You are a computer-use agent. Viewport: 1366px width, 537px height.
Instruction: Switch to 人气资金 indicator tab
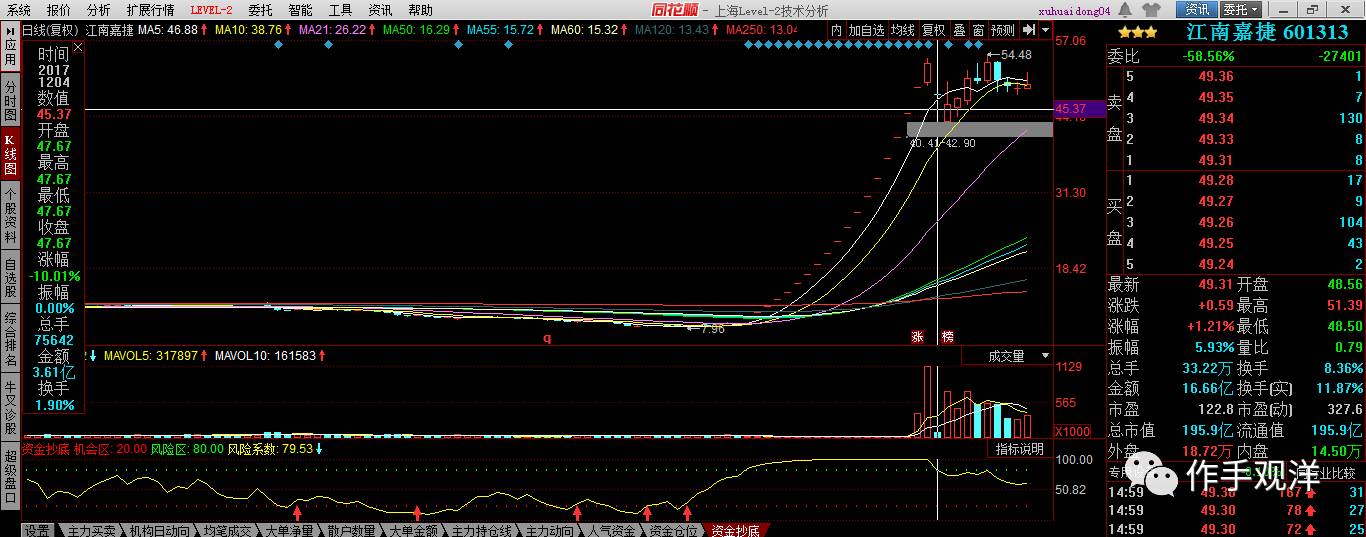[x=612, y=530]
